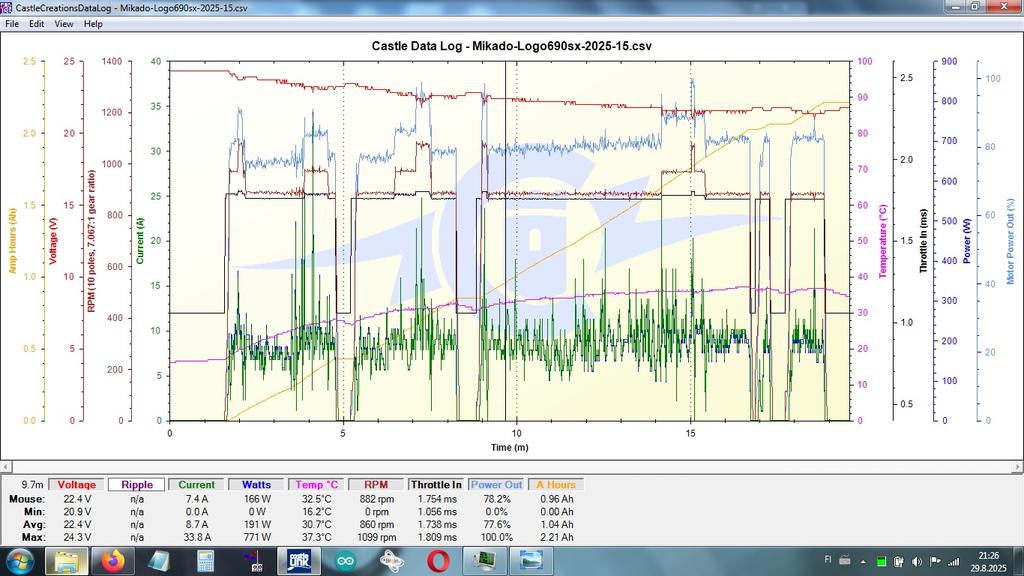Click the A Hours legend button

pos(555,485)
